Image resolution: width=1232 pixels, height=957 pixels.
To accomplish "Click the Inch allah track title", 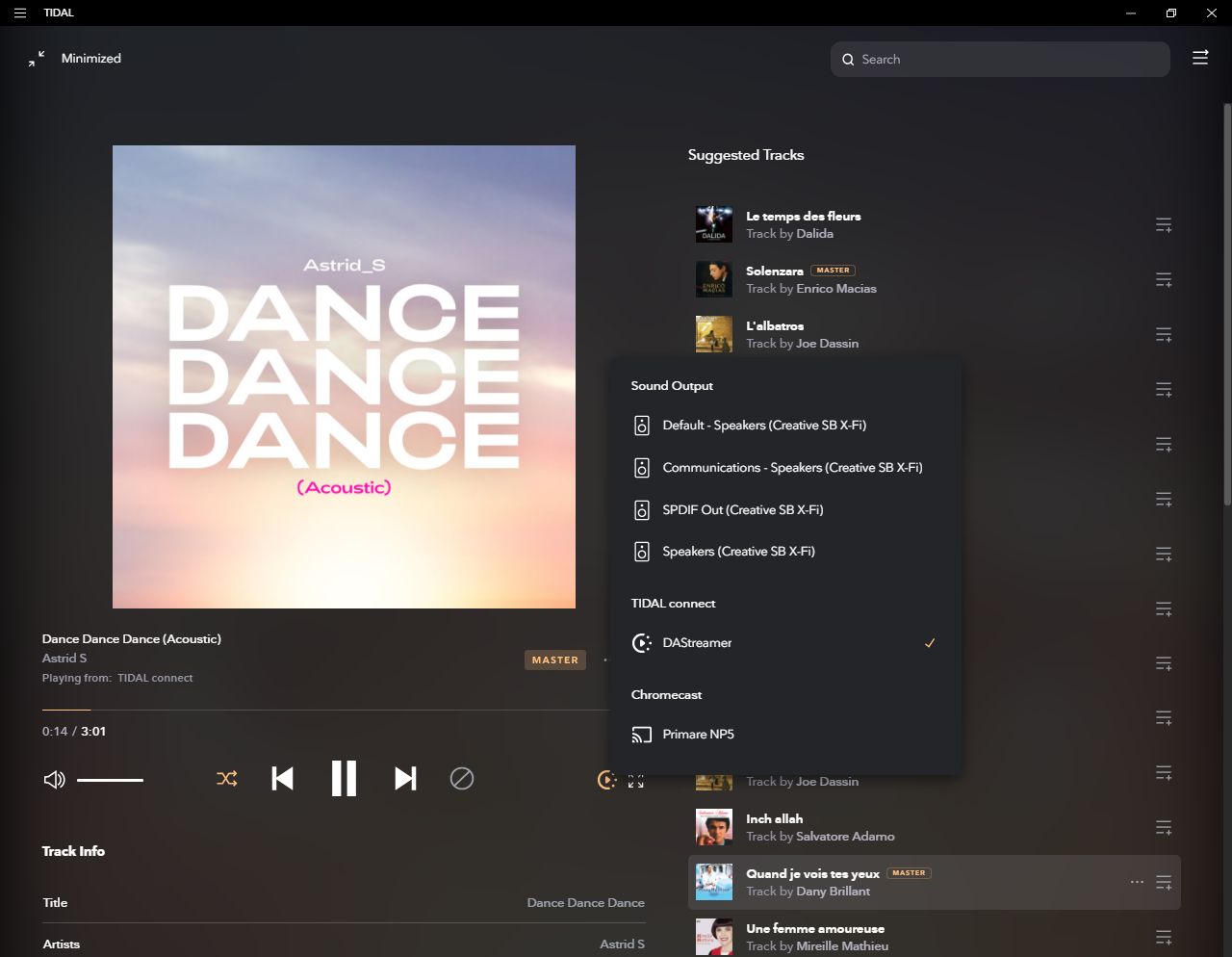I will (774, 818).
